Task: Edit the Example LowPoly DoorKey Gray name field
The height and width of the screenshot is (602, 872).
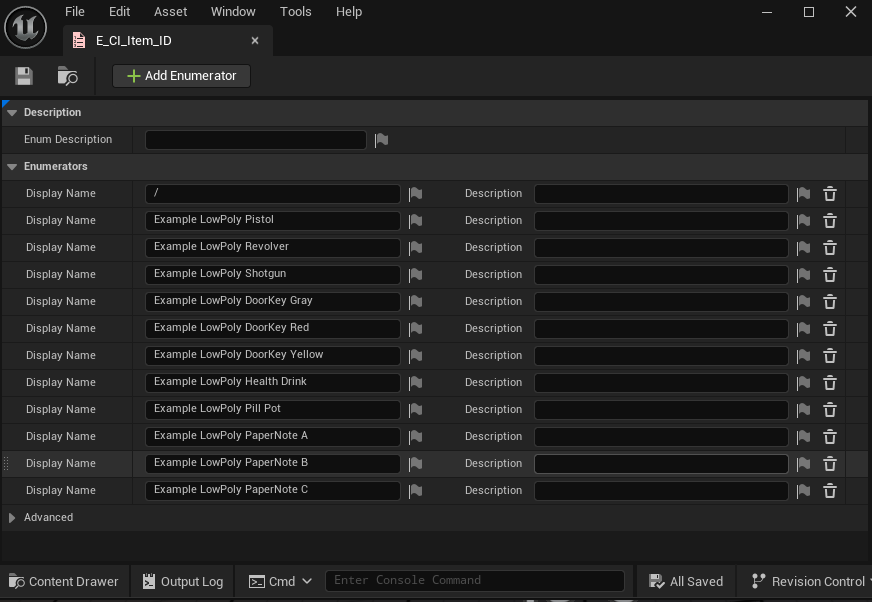Action: (x=272, y=301)
